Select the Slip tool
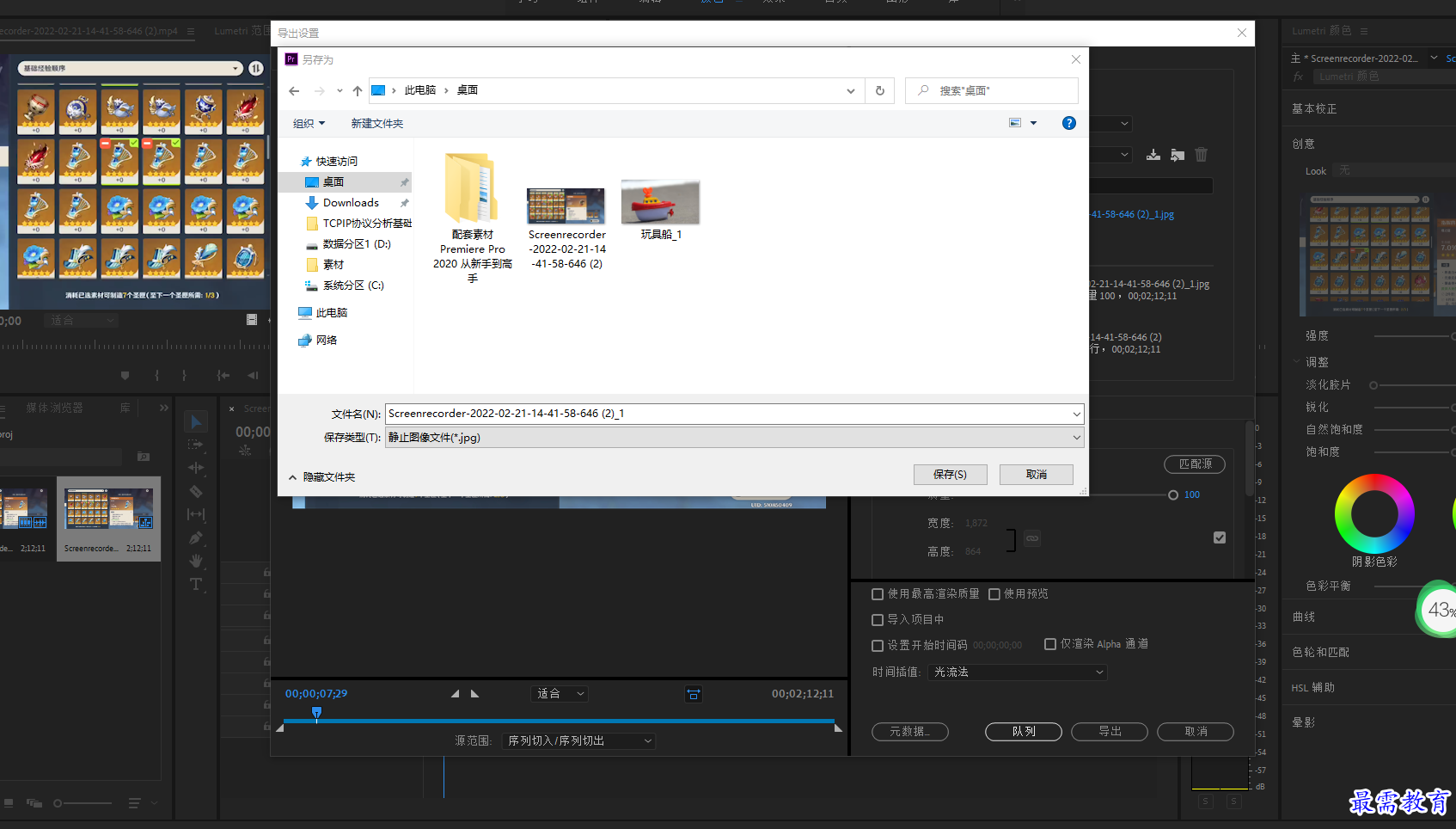The width and height of the screenshot is (1456, 829). (x=196, y=514)
